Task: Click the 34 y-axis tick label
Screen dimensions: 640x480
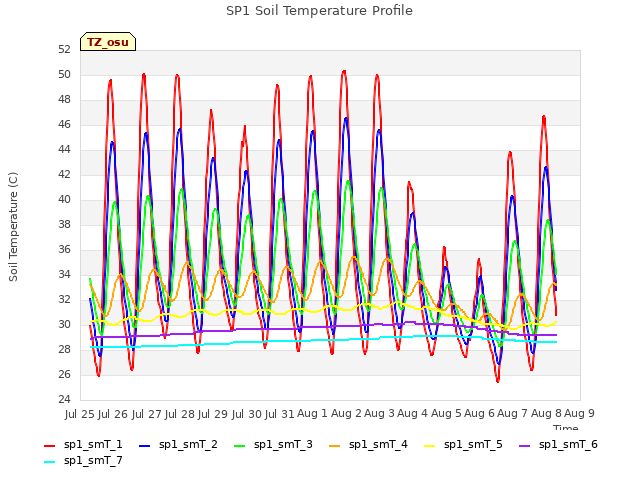Action: point(64,275)
